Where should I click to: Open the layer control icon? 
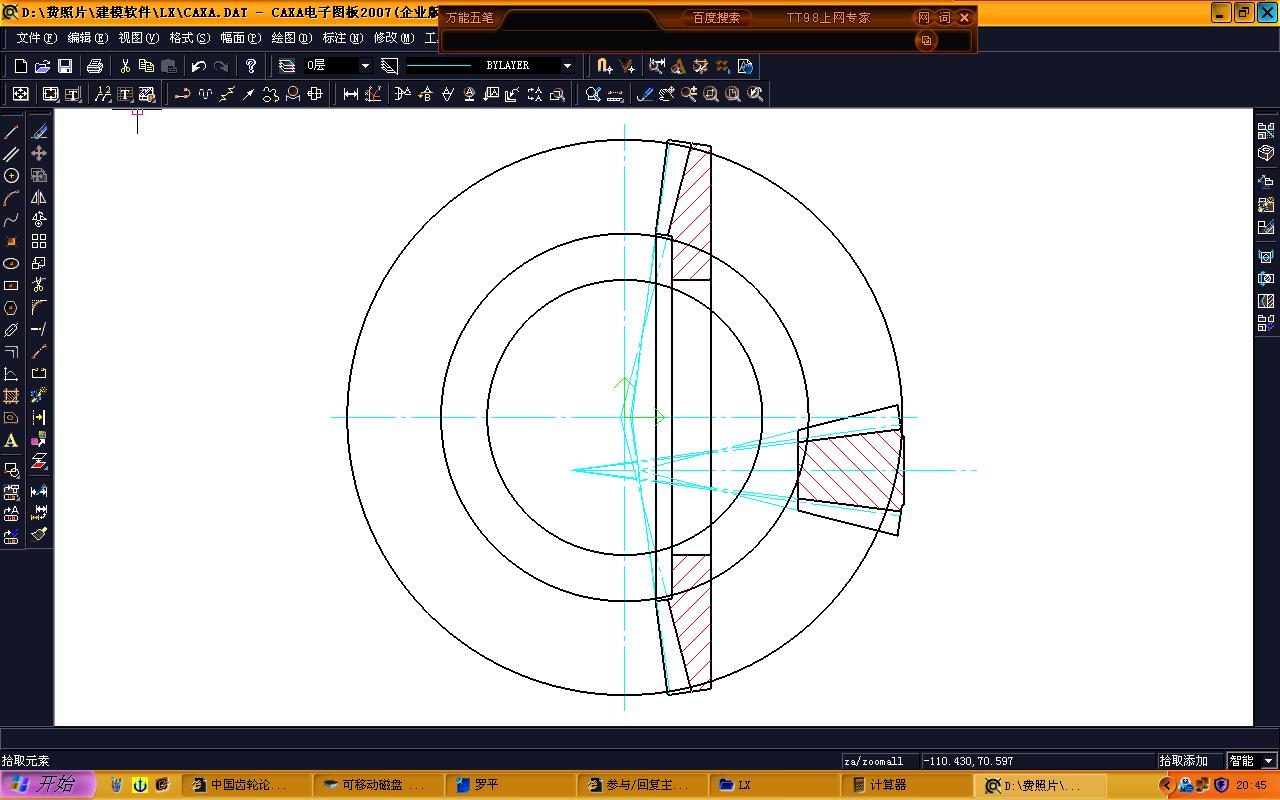click(x=287, y=66)
